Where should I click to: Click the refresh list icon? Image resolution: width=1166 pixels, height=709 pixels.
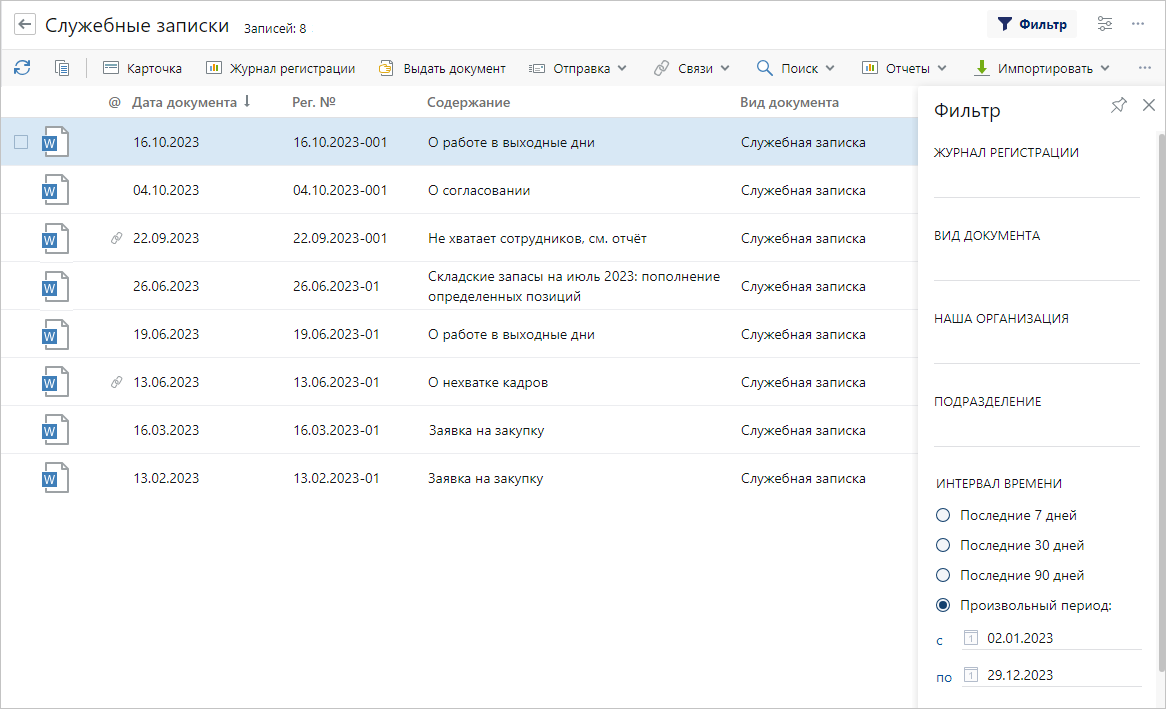(x=22, y=68)
